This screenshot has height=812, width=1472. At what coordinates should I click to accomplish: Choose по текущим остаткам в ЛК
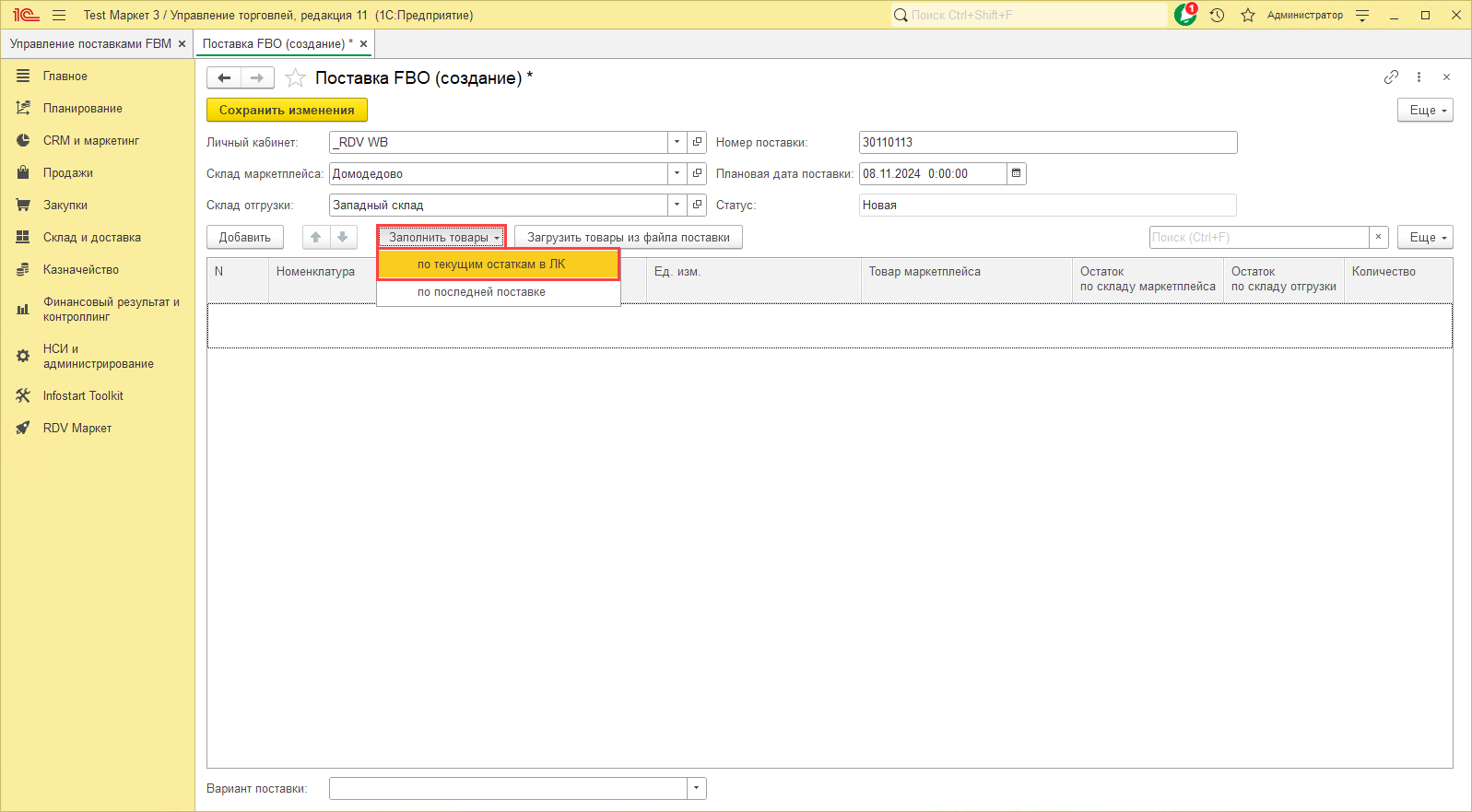coord(498,265)
